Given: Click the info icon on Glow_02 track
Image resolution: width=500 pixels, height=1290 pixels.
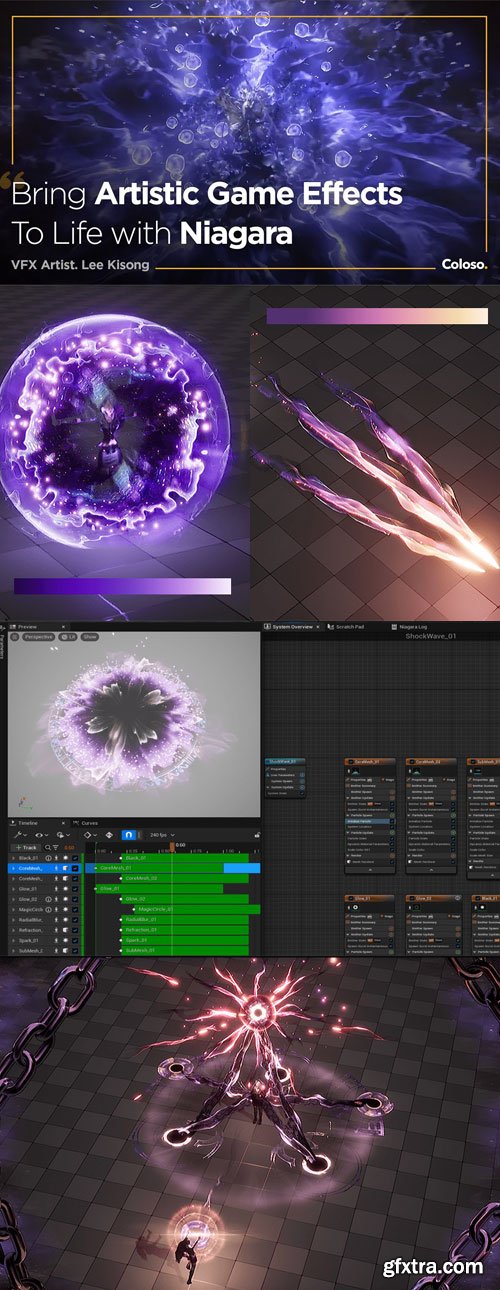Looking at the screenshot, I should tap(48, 898).
